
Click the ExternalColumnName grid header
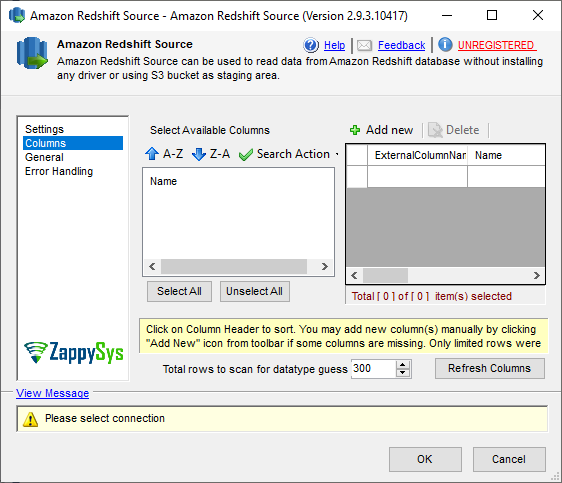(418, 155)
